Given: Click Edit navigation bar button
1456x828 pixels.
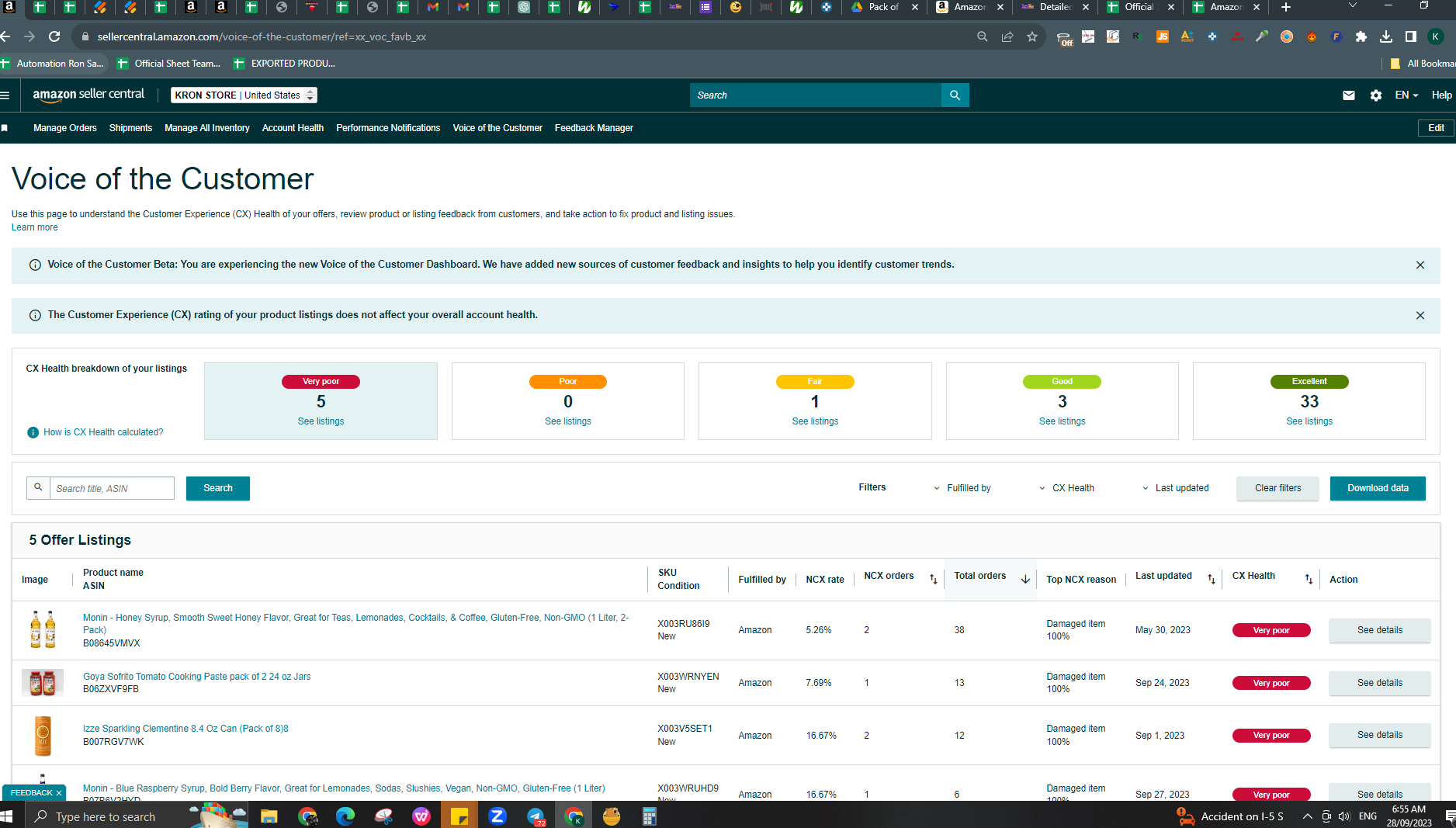Looking at the screenshot, I should (1436, 128).
